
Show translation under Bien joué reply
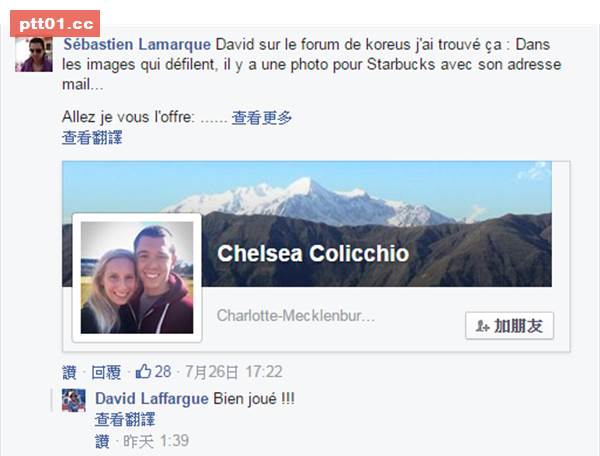point(125,420)
